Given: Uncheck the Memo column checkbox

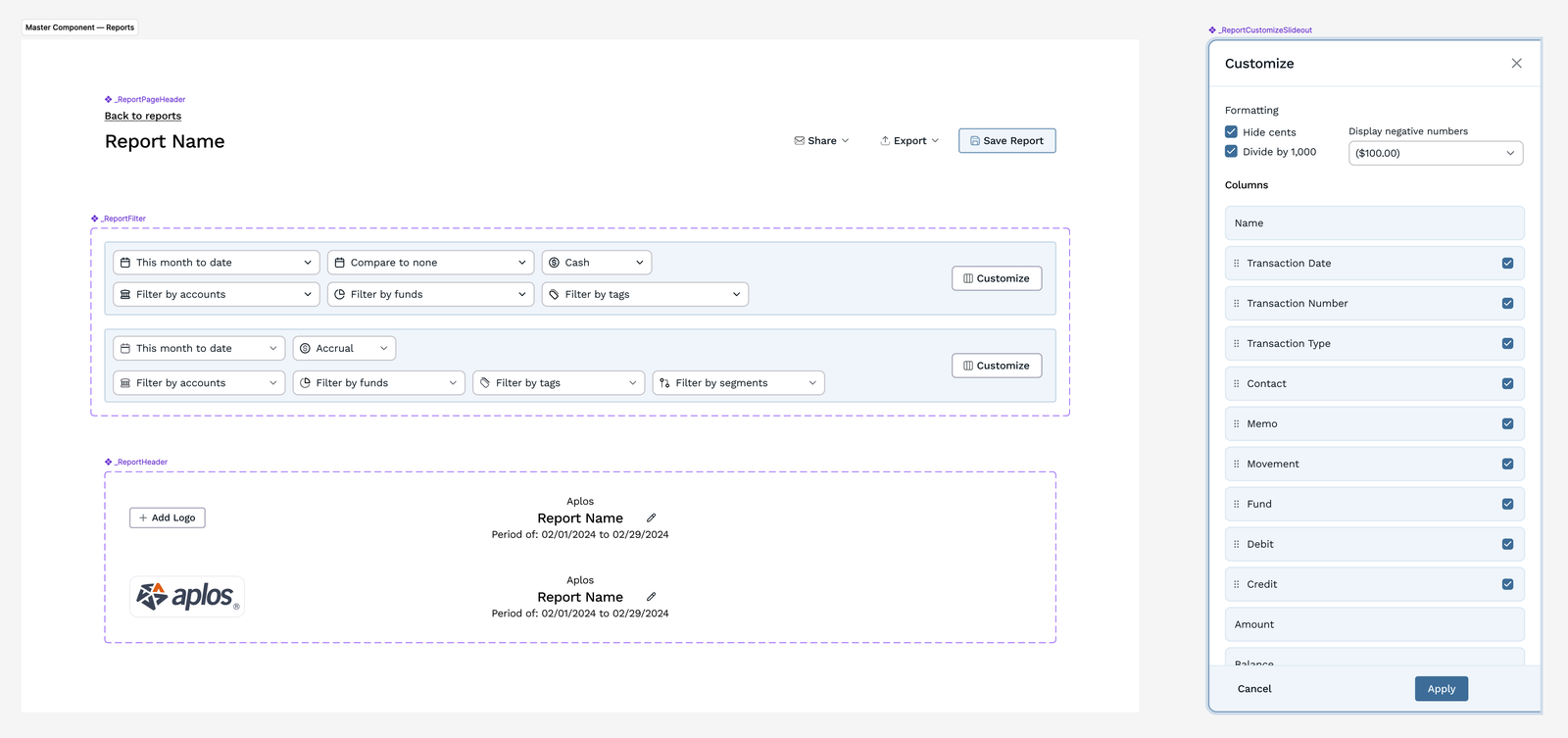Looking at the screenshot, I should pos(1507,424).
